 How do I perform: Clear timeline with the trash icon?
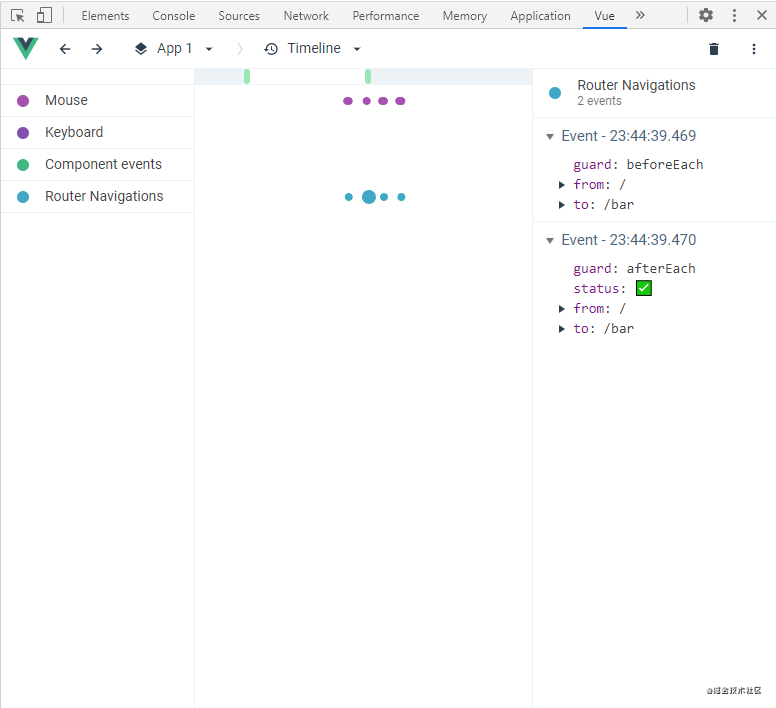(714, 48)
